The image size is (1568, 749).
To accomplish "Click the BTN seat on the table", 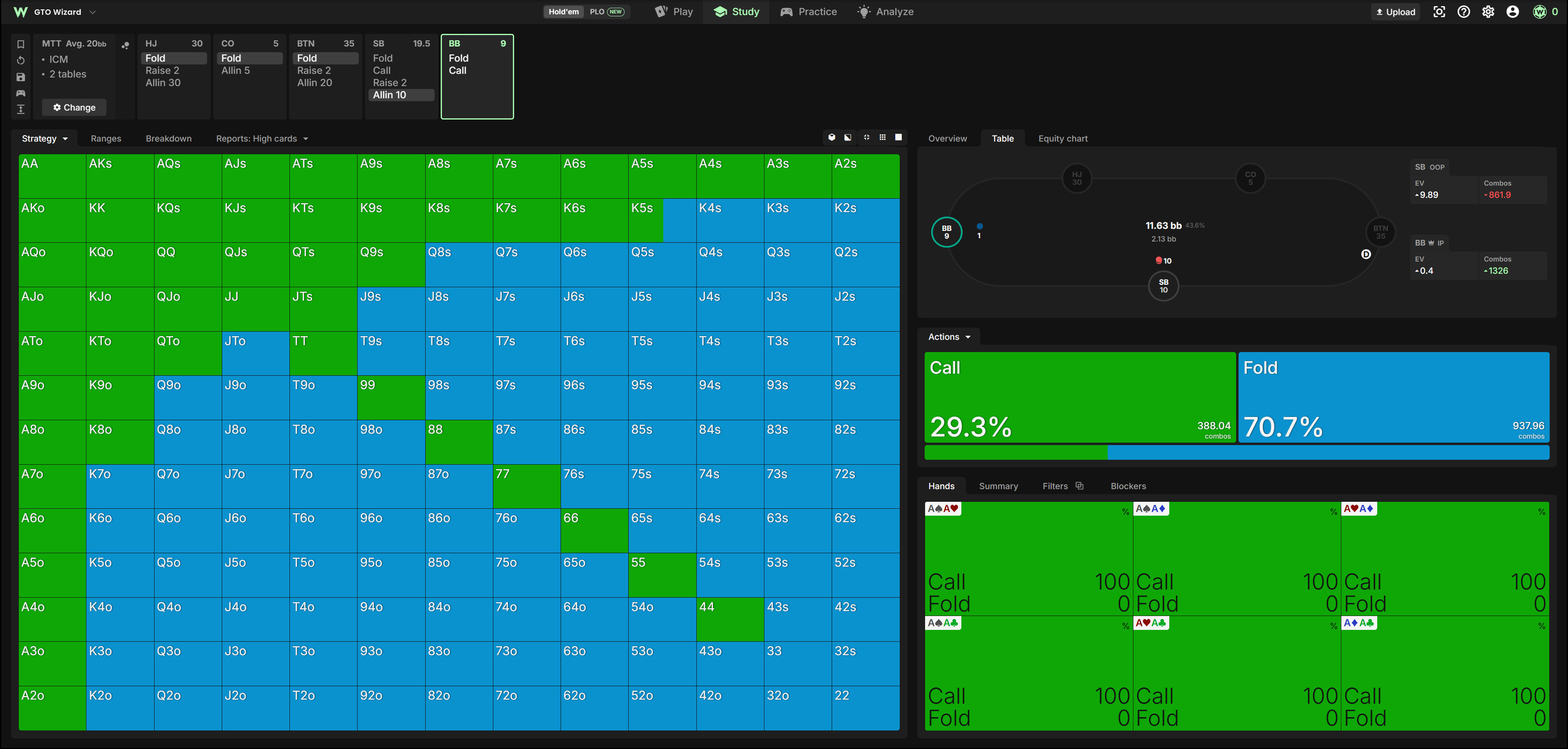I will coord(1380,232).
